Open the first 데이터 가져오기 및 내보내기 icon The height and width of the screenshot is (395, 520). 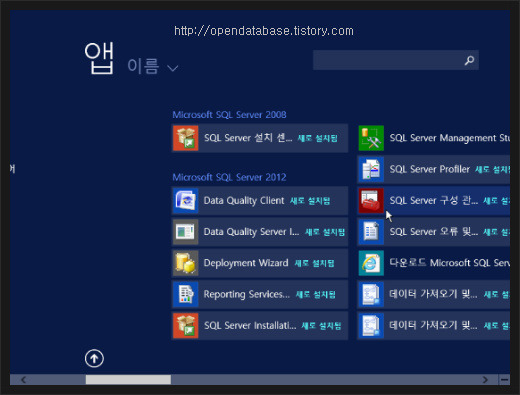point(371,294)
